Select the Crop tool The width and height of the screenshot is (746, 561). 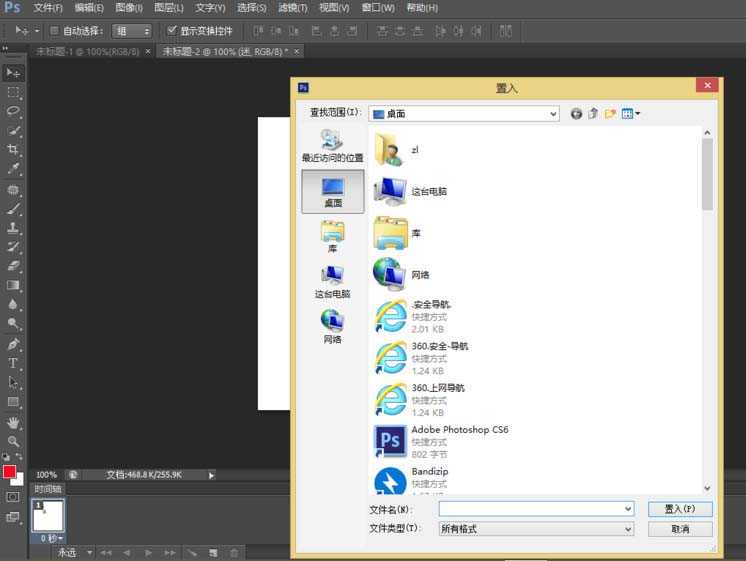click(13, 150)
